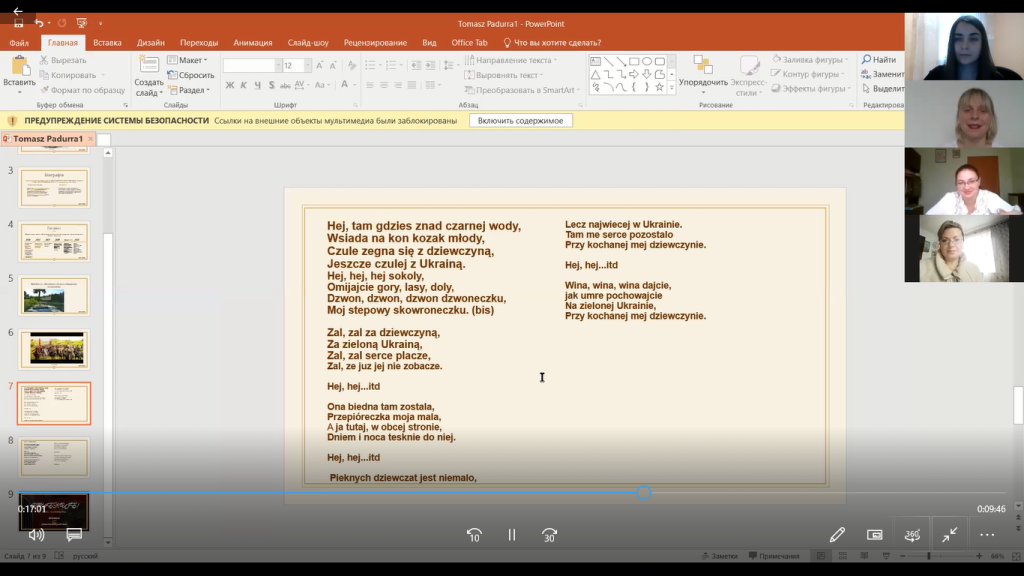The height and width of the screenshot is (576, 1024).
Task: Open the Рецензирование tab
Action: pos(376,42)
